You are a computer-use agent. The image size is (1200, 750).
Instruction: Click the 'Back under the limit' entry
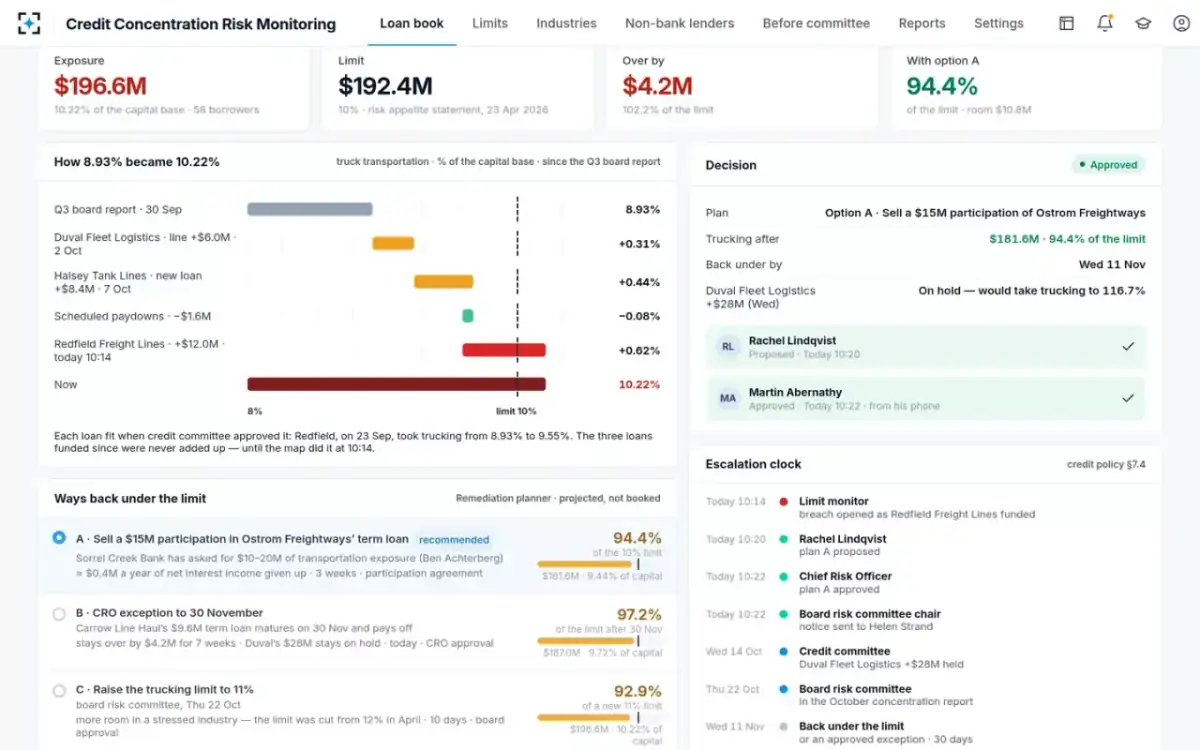coord(886,732)
